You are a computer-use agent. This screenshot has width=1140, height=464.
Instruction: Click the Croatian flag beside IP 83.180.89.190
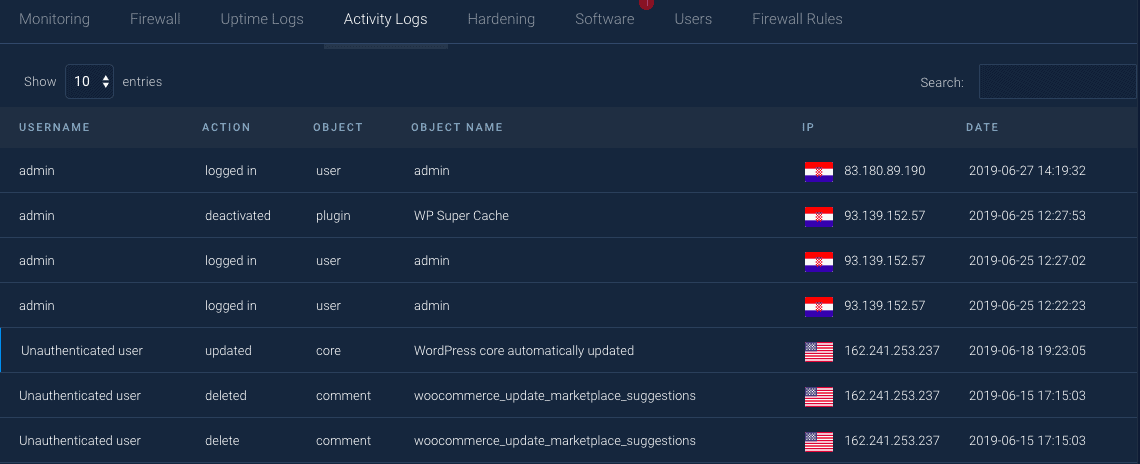click(x=819, y=171)
